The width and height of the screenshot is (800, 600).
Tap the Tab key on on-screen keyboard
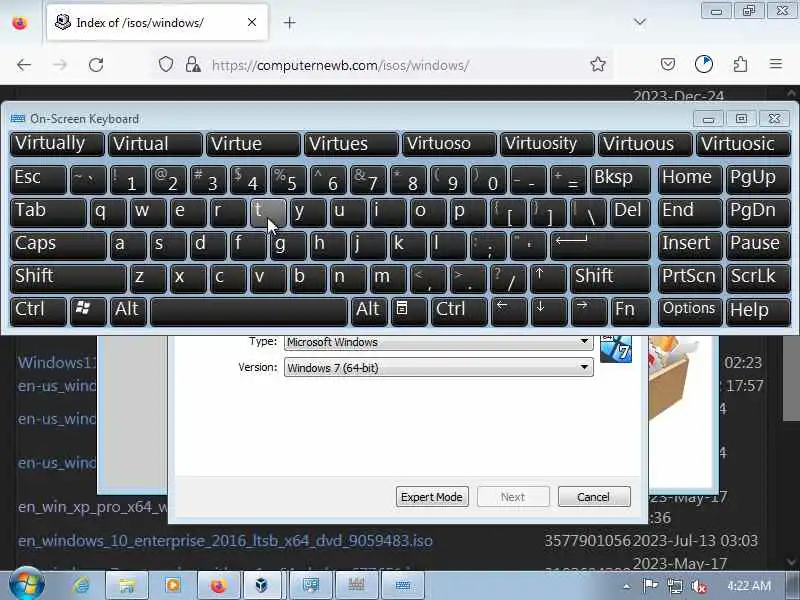48,212
